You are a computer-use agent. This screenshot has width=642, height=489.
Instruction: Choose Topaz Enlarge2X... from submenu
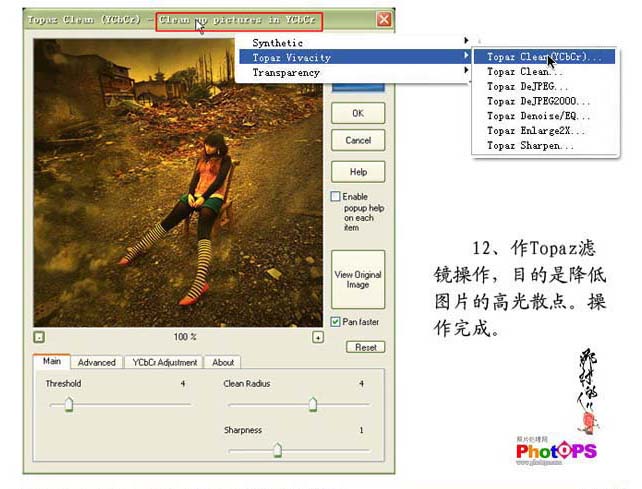point(545,131)
